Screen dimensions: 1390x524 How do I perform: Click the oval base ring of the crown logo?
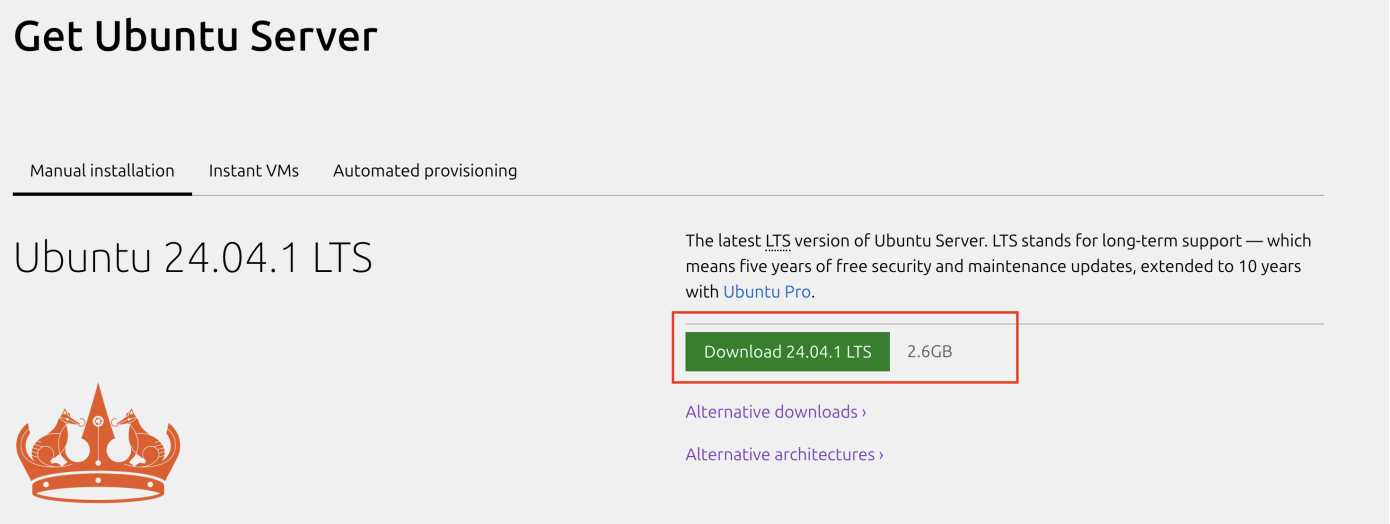[x=98, y=490]
